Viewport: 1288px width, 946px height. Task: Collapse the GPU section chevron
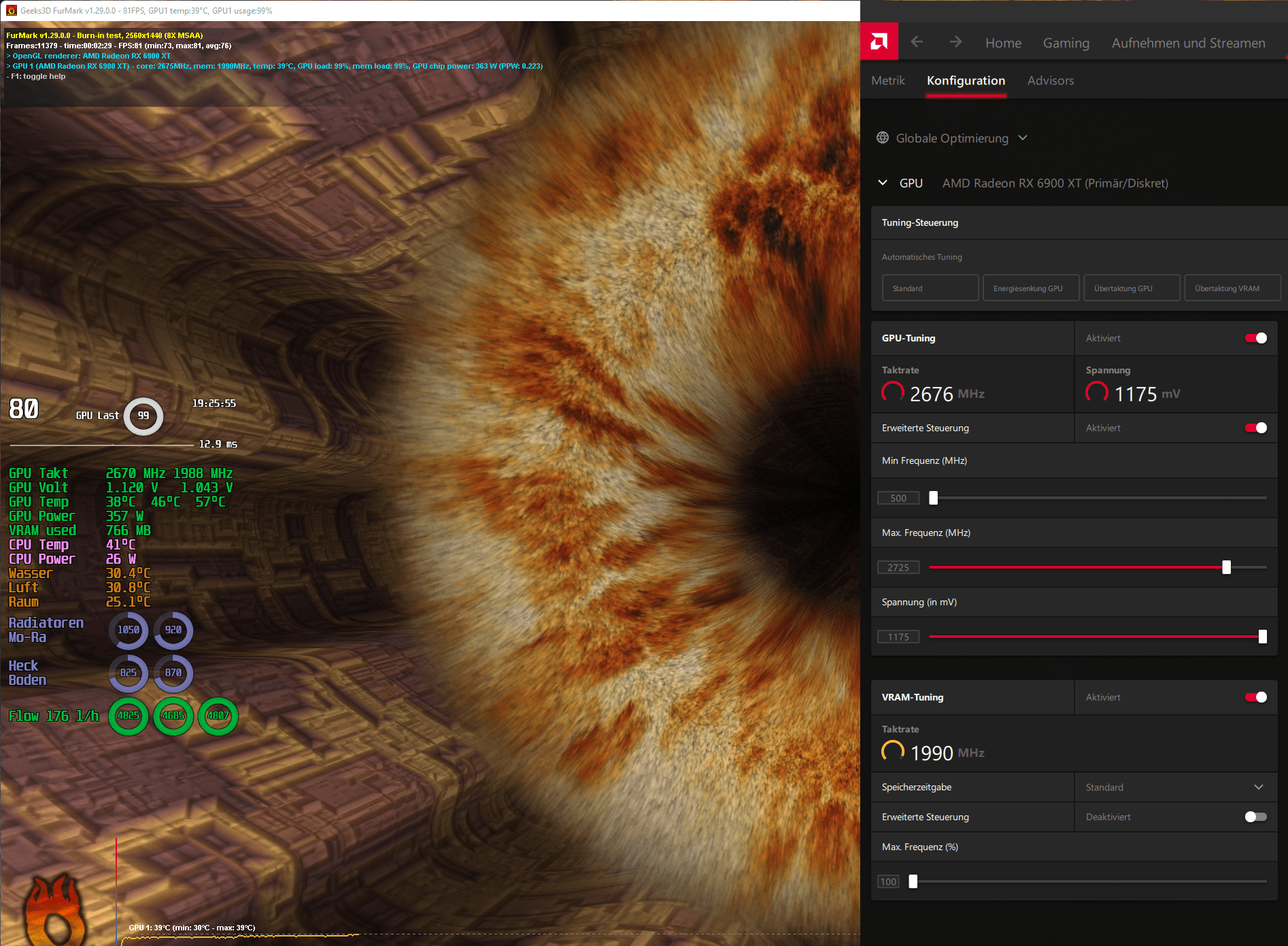[x=883, y=183]
